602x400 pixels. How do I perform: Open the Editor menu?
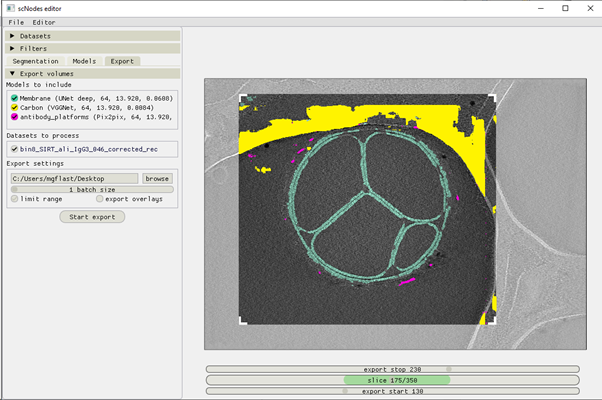(44, 22)
